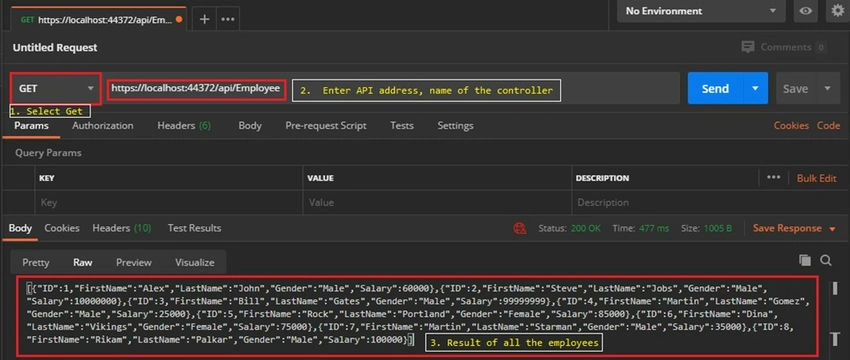Click the Size 1005 B value

[x=718, y=229]
